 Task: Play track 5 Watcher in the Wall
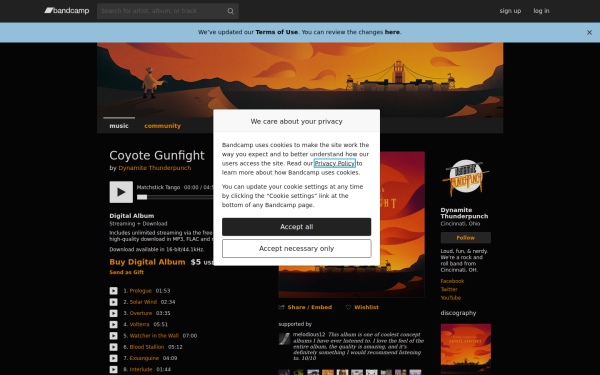[114, 336]
